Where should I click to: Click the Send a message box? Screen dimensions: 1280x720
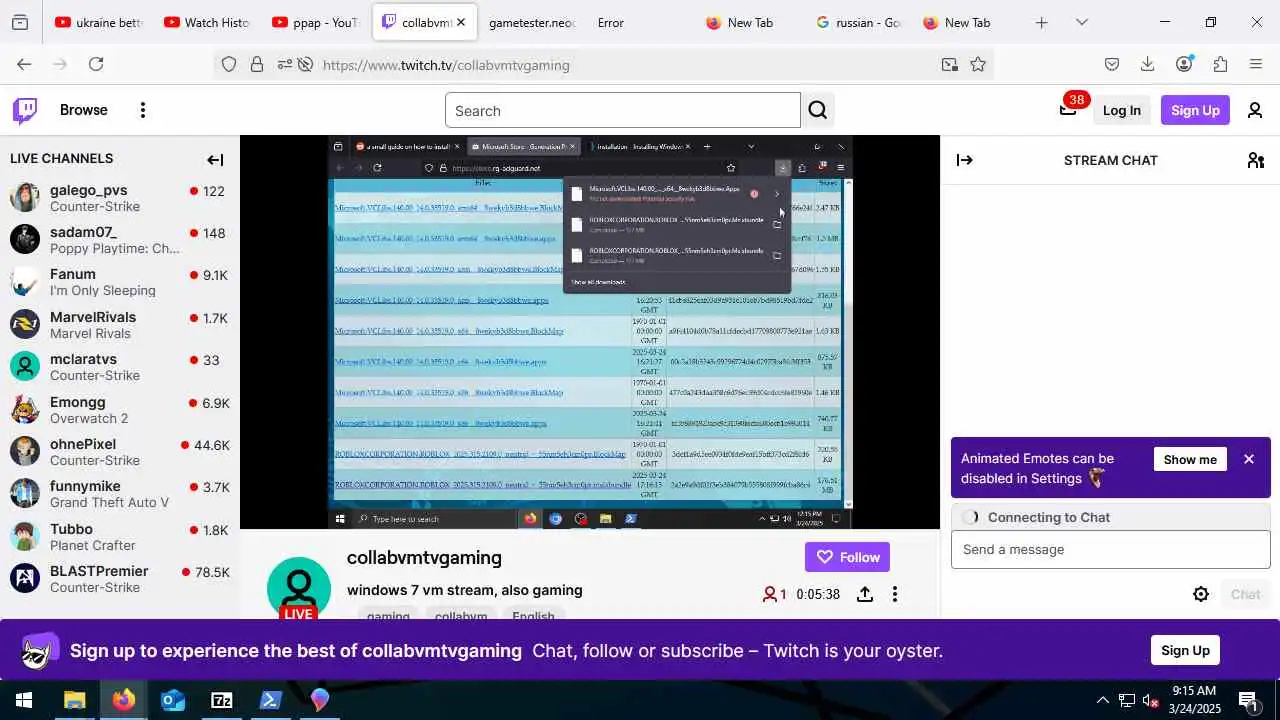[x=1110, y=549]
